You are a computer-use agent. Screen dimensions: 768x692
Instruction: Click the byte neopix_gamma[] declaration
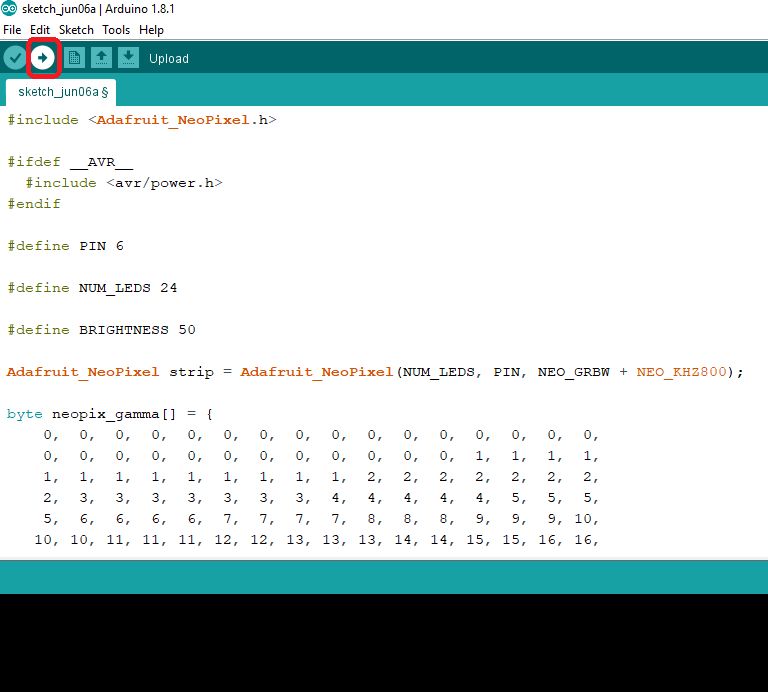point(110,414)
